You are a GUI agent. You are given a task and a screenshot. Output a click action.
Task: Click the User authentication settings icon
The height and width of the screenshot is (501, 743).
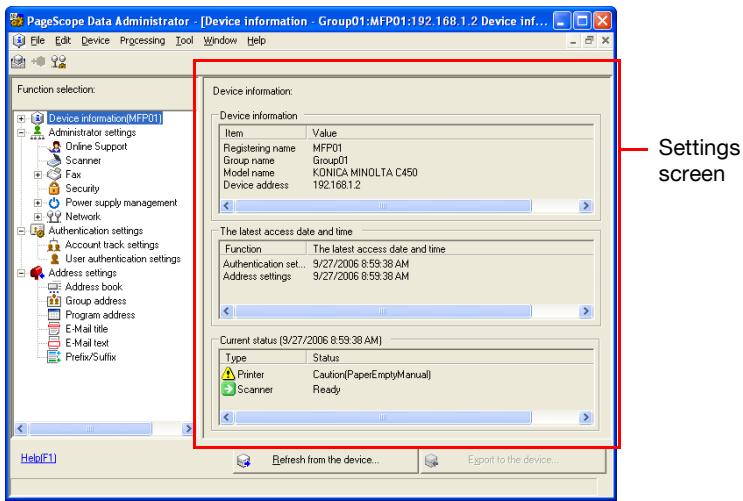click(54, 259)
